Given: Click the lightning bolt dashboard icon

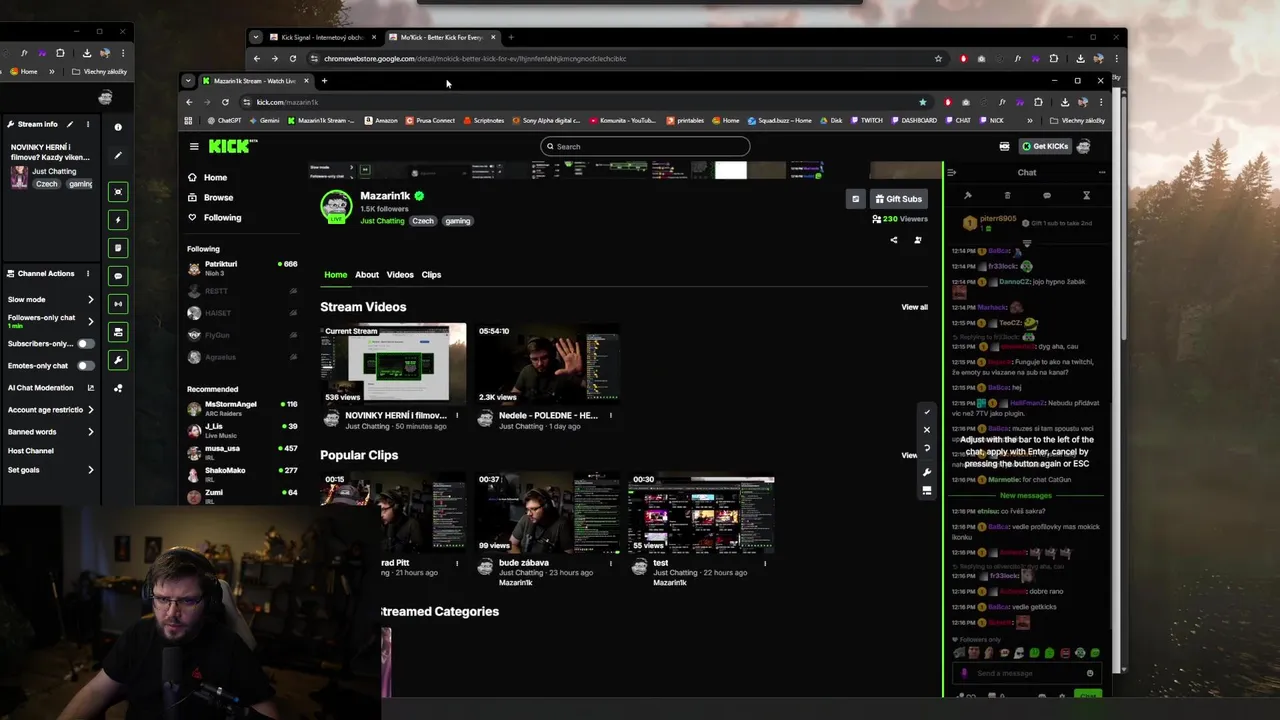Looking at the screenshot, I should pyautogui.click(x=118, y=220).
